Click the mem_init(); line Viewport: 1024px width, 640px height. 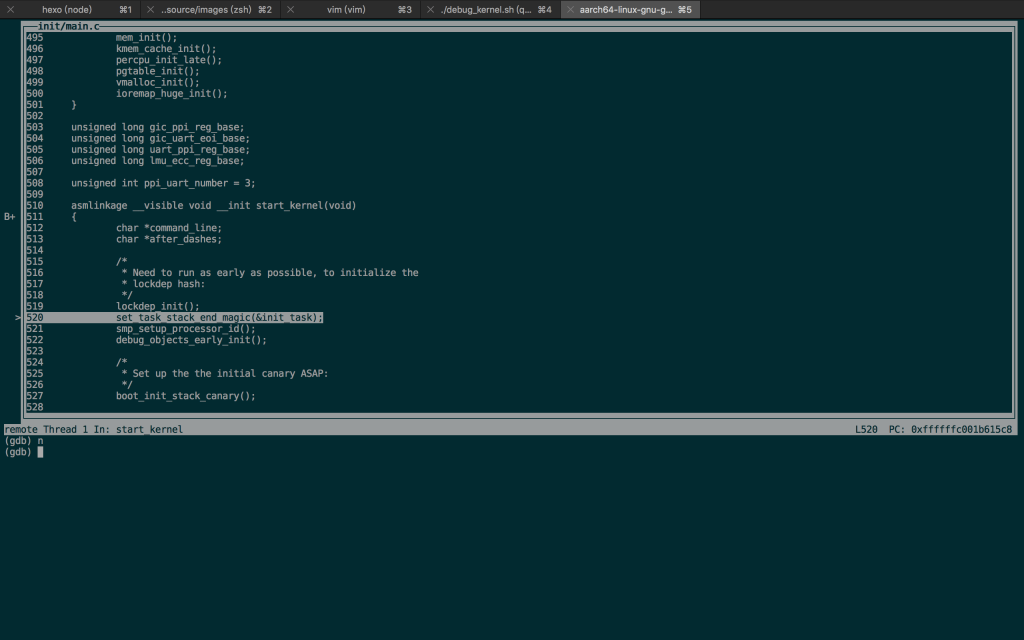pos(146,38)
